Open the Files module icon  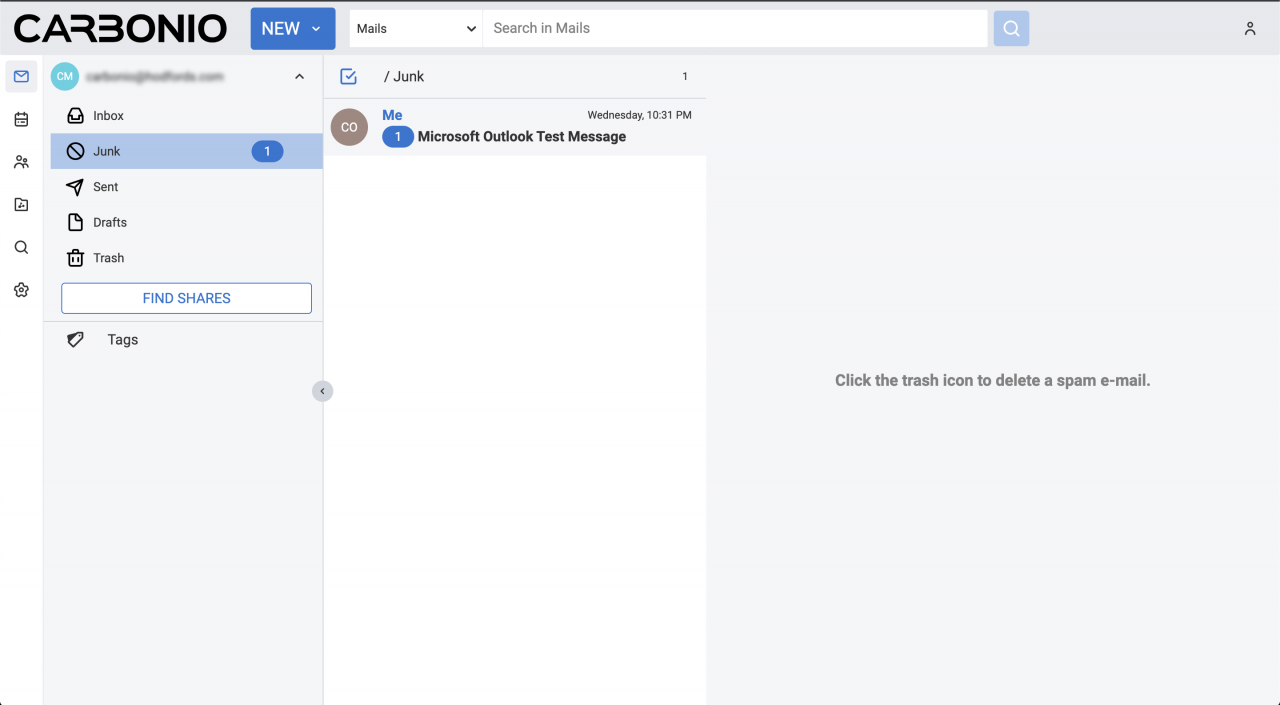(x=20, y=204)
